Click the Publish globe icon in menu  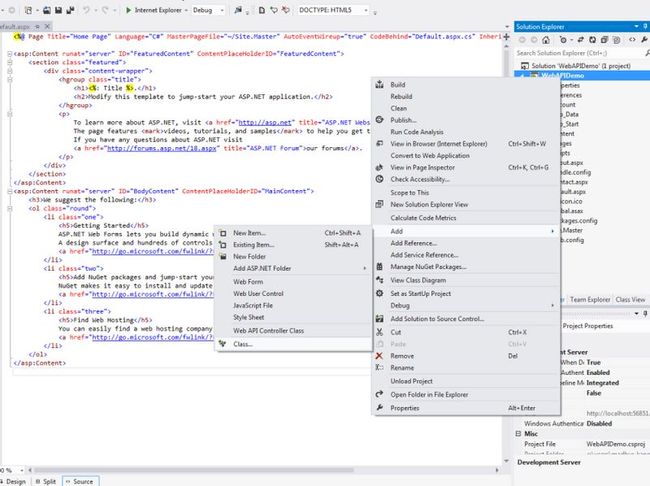click(379, 120)
